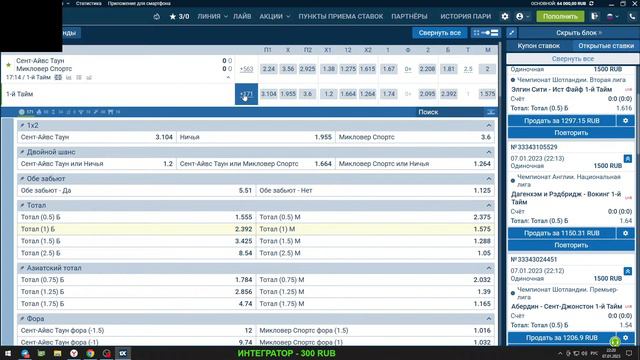Screen dimensions: 640x360
Task: Open ИСТОРИЯ ПАРИ menu item
Action: pyautogui.click(x=465, y=16)
